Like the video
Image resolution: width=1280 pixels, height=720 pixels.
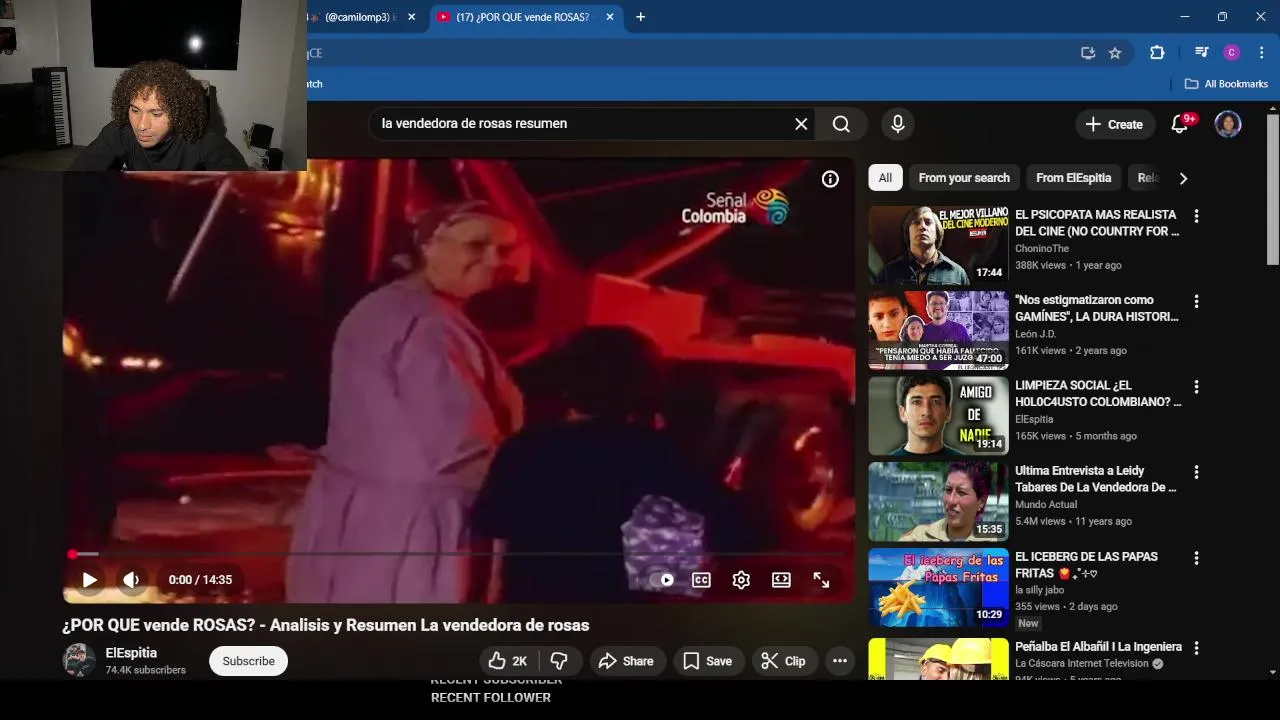(x=508, y=661)
